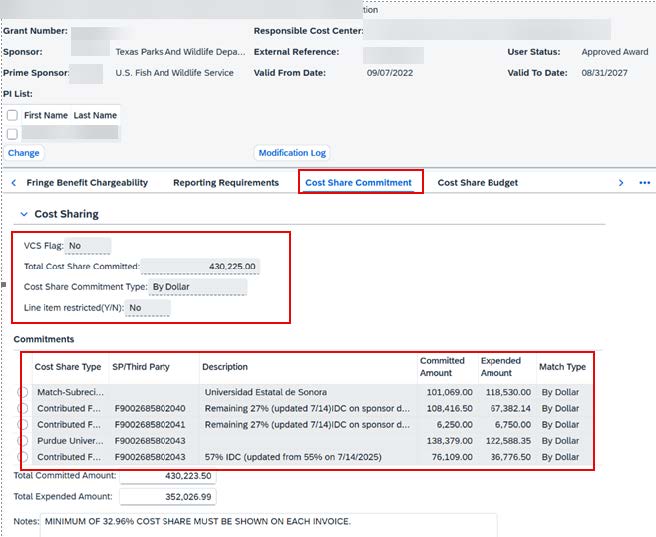This screenshot has width=656, height=537.
Task: Click the Texas Parks And Wildlife sponsor name
Action: (180, 52)
